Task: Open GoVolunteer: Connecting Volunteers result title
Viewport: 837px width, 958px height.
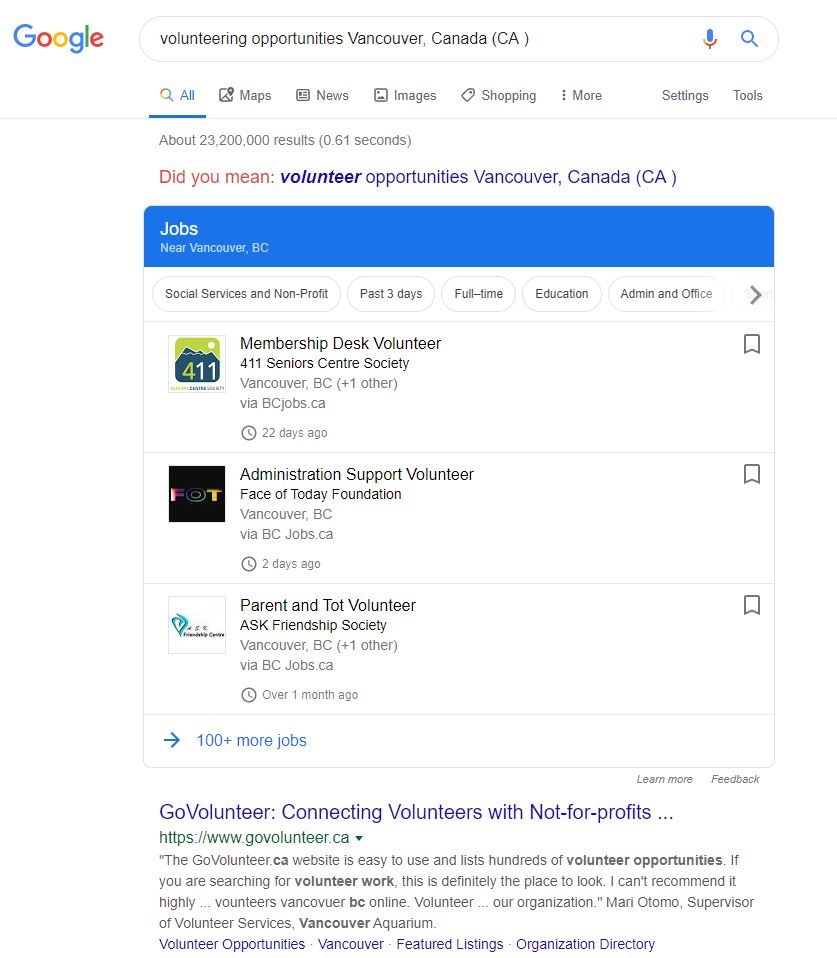Action: pyautogui.click(x=416, y=812)
